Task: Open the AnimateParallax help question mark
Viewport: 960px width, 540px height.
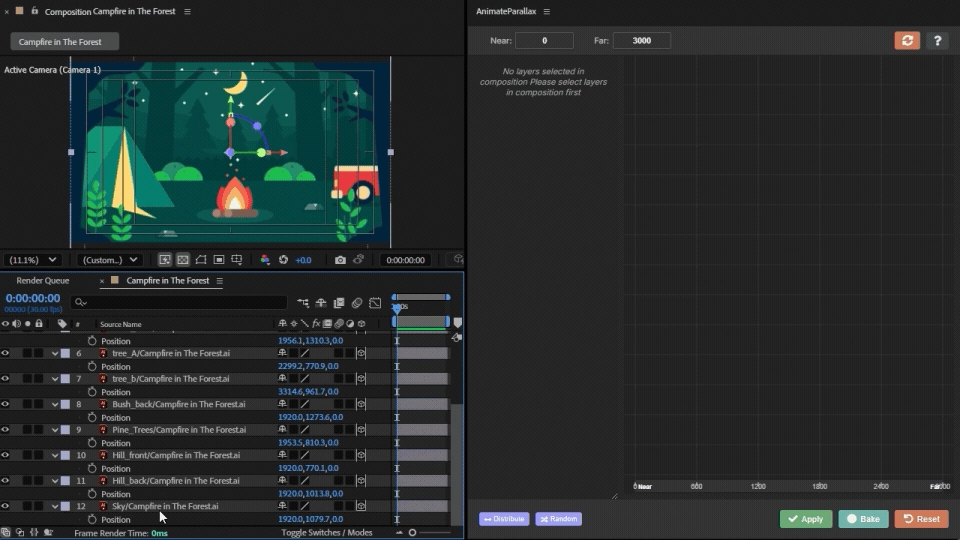Action: tap(937, 41)
